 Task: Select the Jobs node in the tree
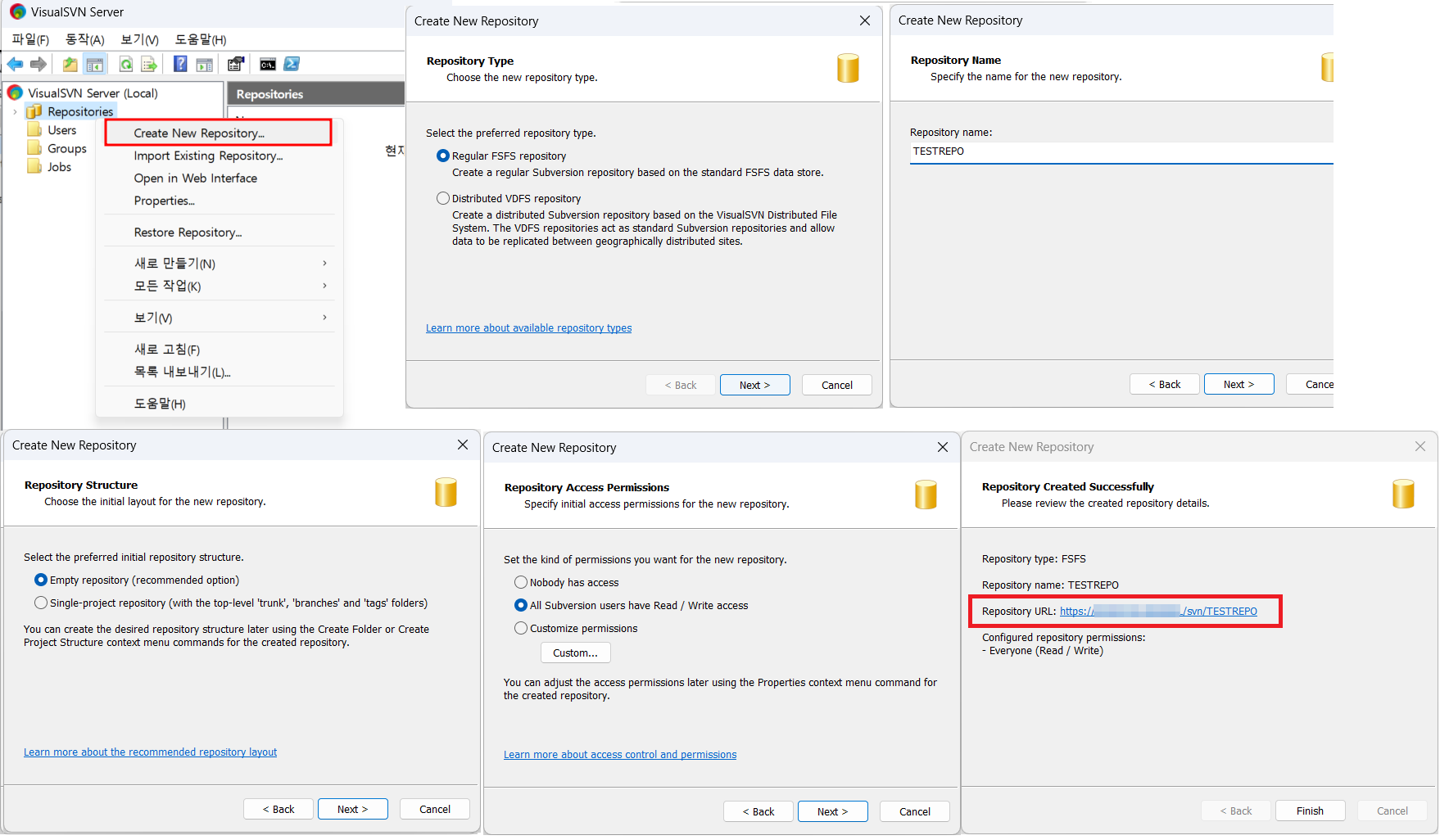(59, 167)
